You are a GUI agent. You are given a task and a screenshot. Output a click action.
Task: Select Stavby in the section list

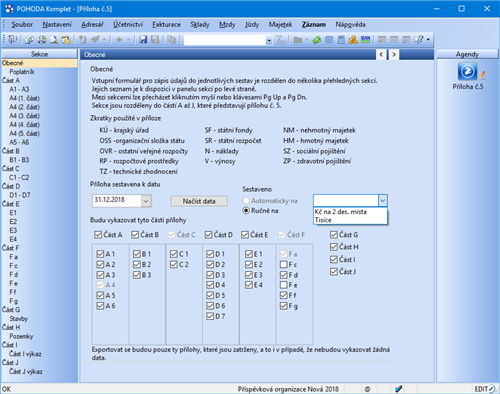(x=19, y=318)
